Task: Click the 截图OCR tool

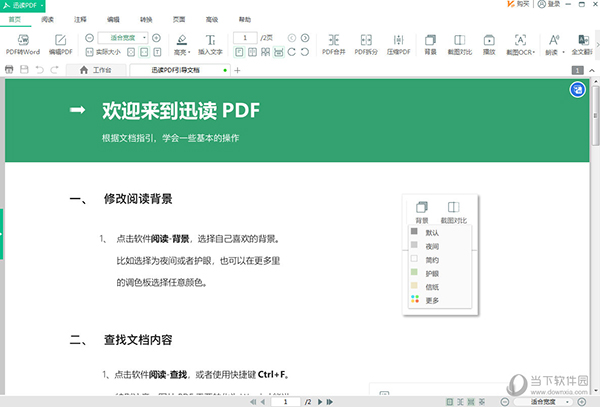Action: [520, 44]
